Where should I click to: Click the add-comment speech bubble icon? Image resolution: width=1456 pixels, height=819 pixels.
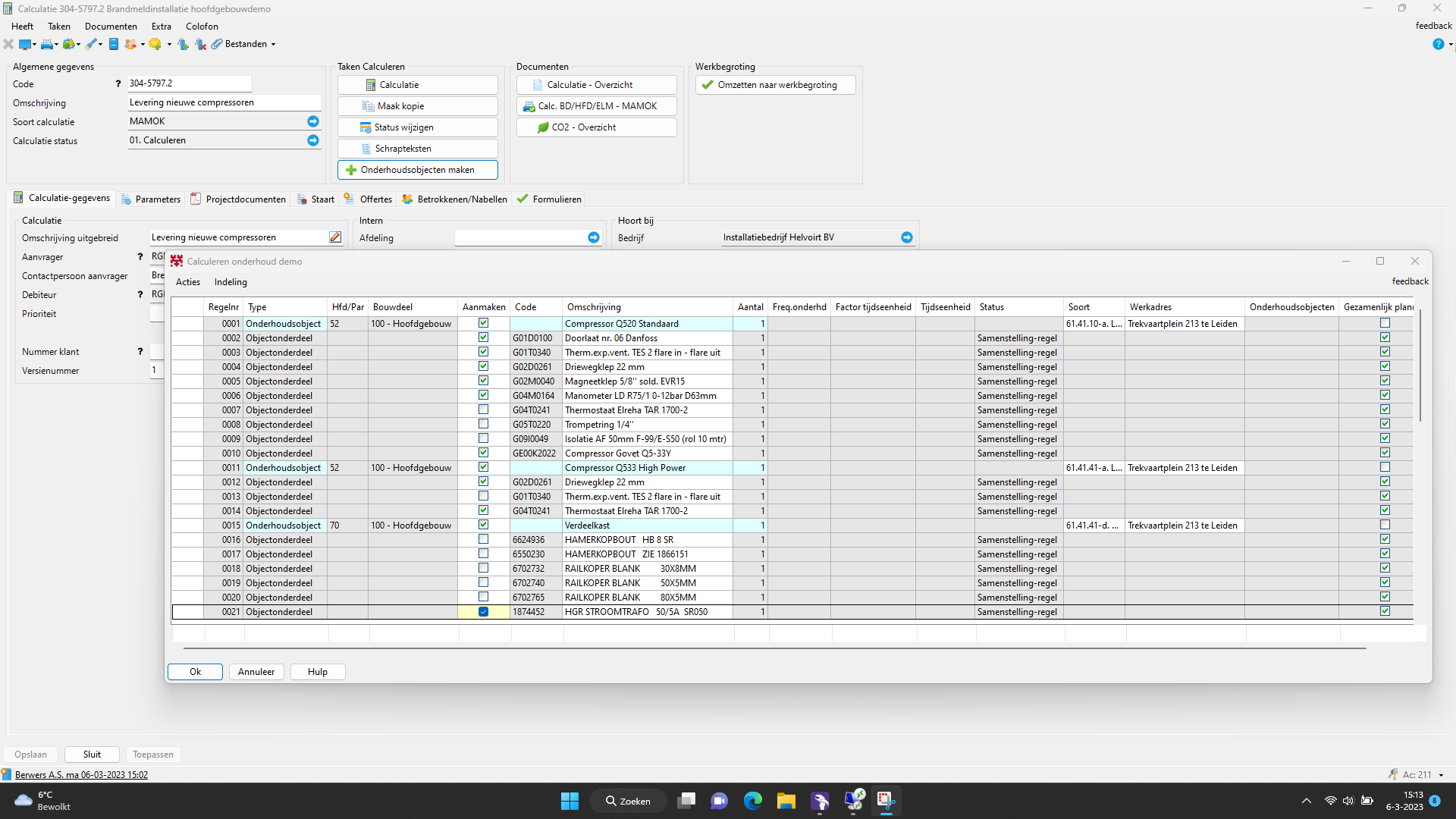coord(155,44)
